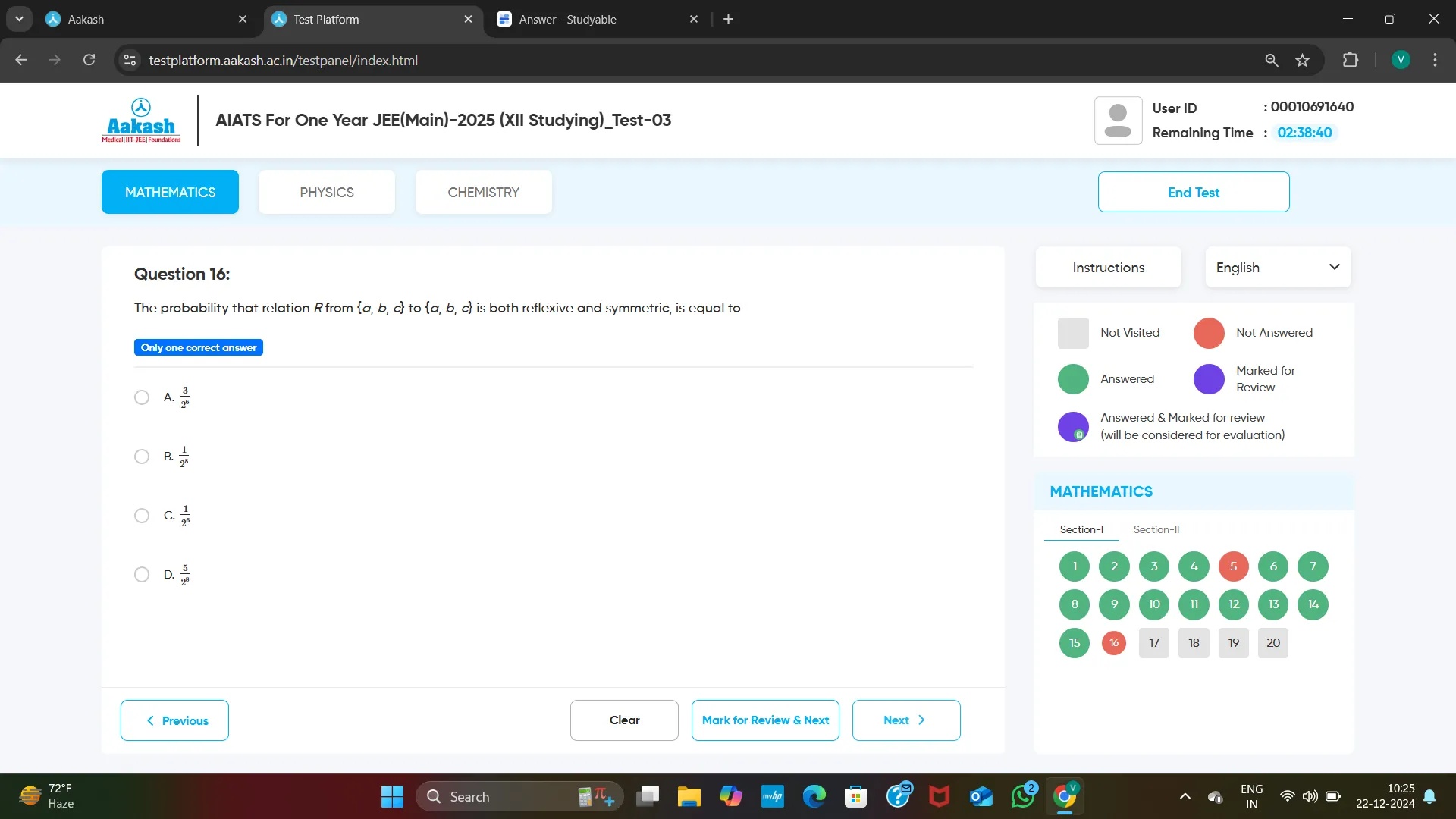Choose option C radio button

click(142, 516)
